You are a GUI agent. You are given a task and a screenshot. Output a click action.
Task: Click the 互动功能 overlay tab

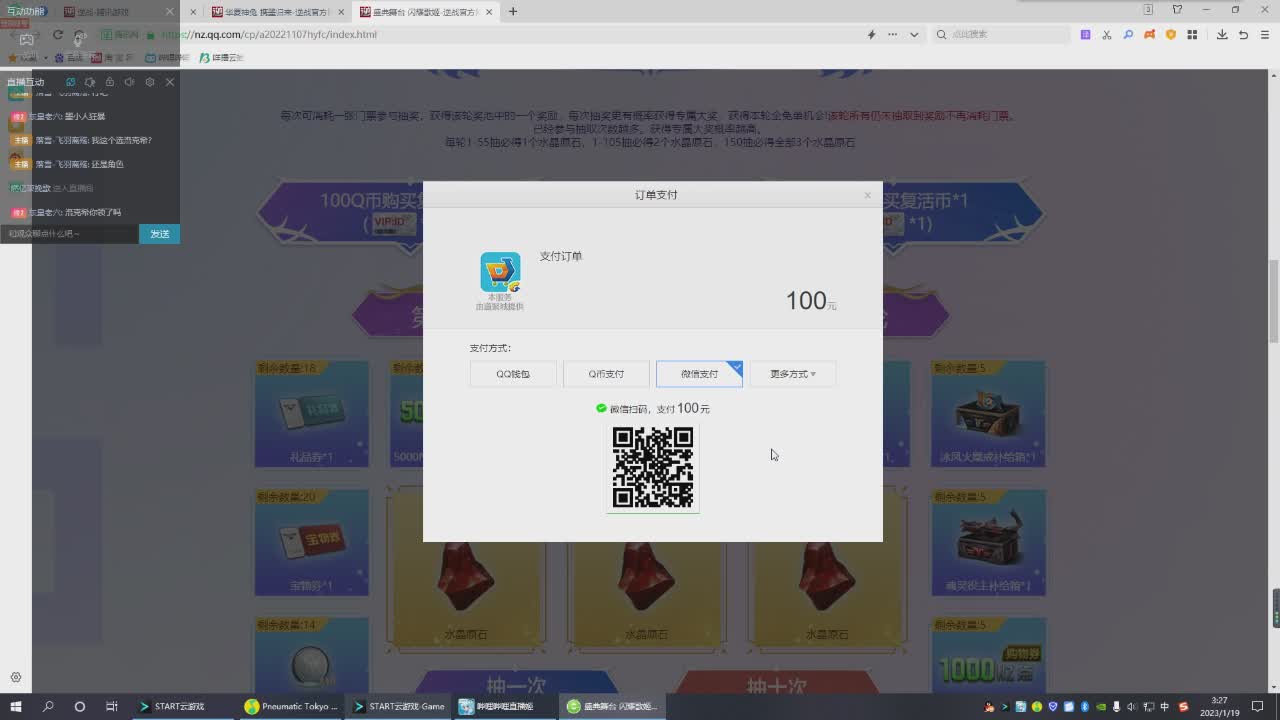click(x=26, y=11)
